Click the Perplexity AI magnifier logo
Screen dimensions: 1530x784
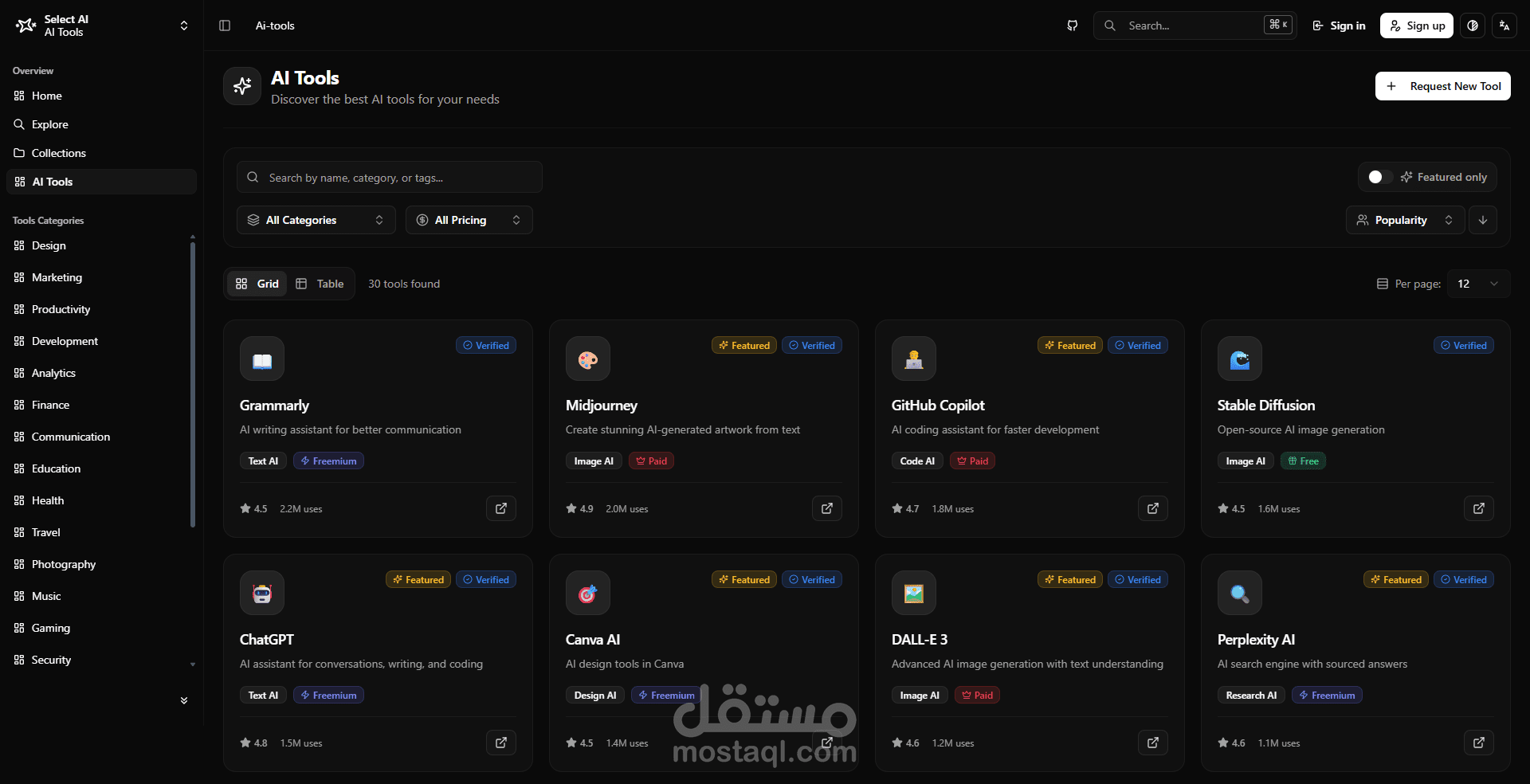pos(1240,593)
